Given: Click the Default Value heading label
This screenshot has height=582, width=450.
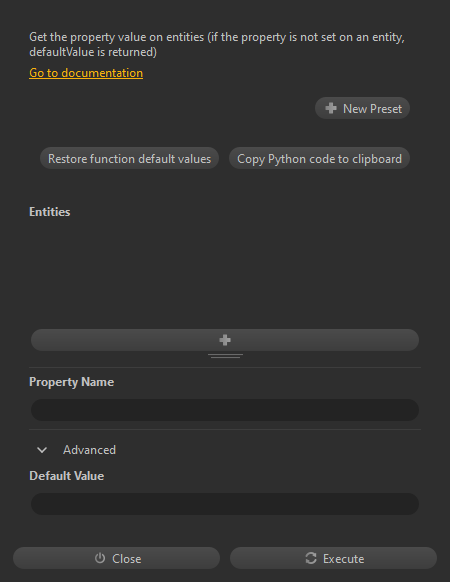Looking at the screenshot, I should click(x=67, y=476).
